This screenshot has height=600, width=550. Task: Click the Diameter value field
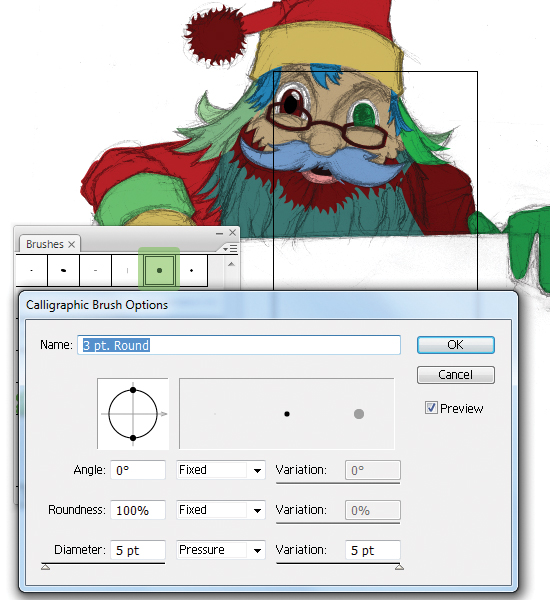tap(138, 550)
